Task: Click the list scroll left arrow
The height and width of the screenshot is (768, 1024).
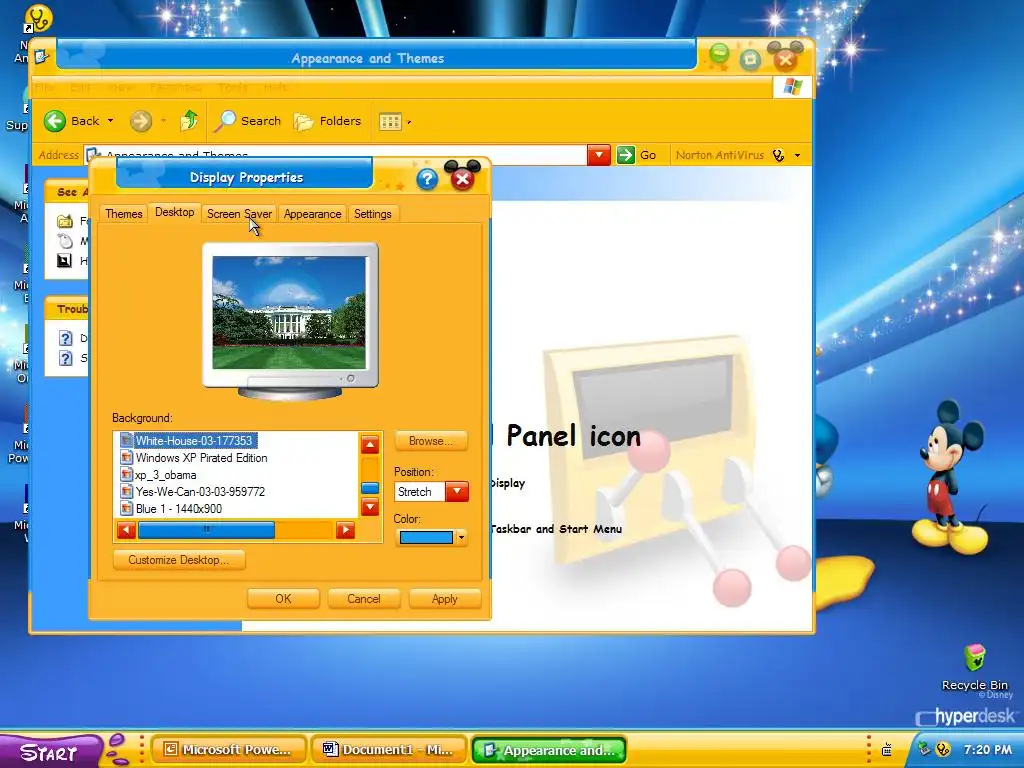Action: pyautogui.click(x=126, y=530)
